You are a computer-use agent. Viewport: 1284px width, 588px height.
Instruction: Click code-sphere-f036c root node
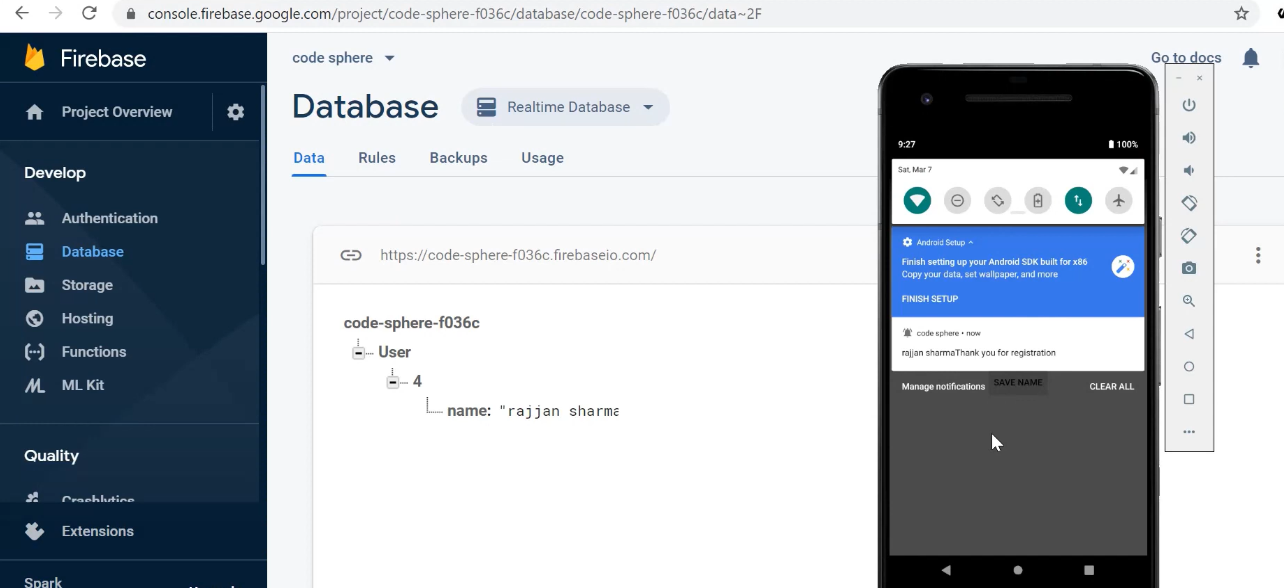412,323
